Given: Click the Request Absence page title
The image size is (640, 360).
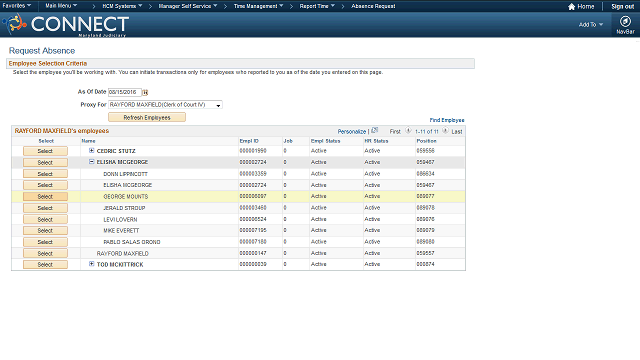Looking at the screenshot, I should 42,51.
